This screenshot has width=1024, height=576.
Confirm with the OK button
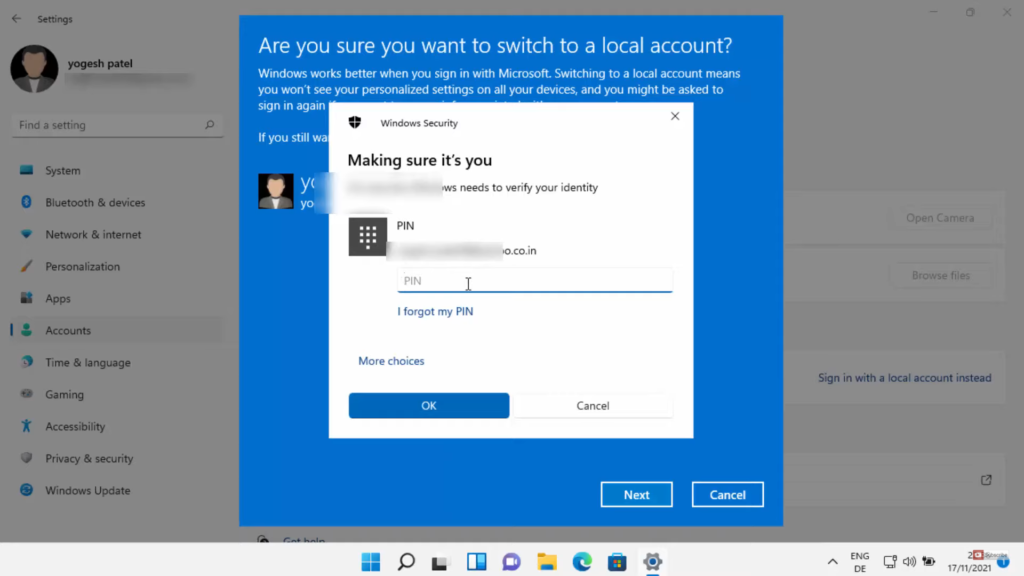point(428,406)
